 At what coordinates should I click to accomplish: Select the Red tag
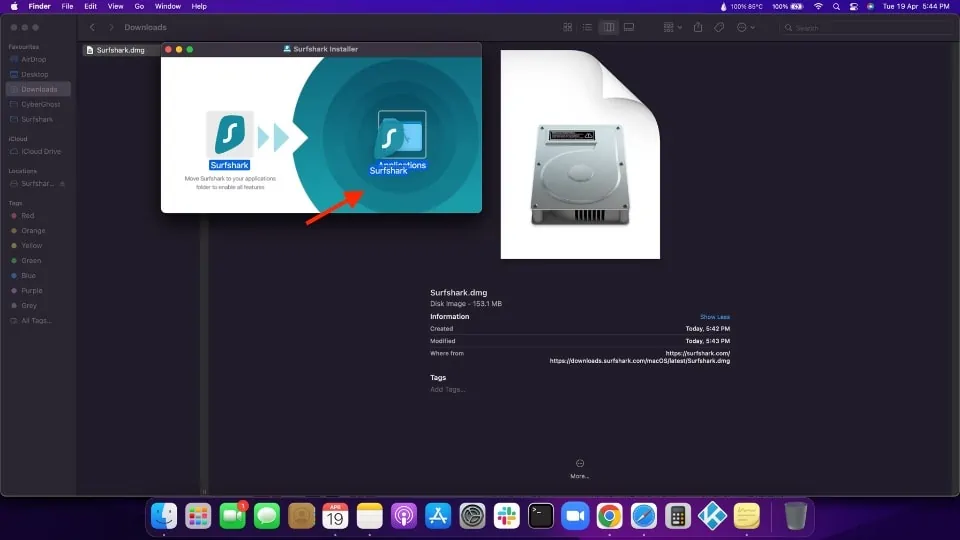click(38, 216)
